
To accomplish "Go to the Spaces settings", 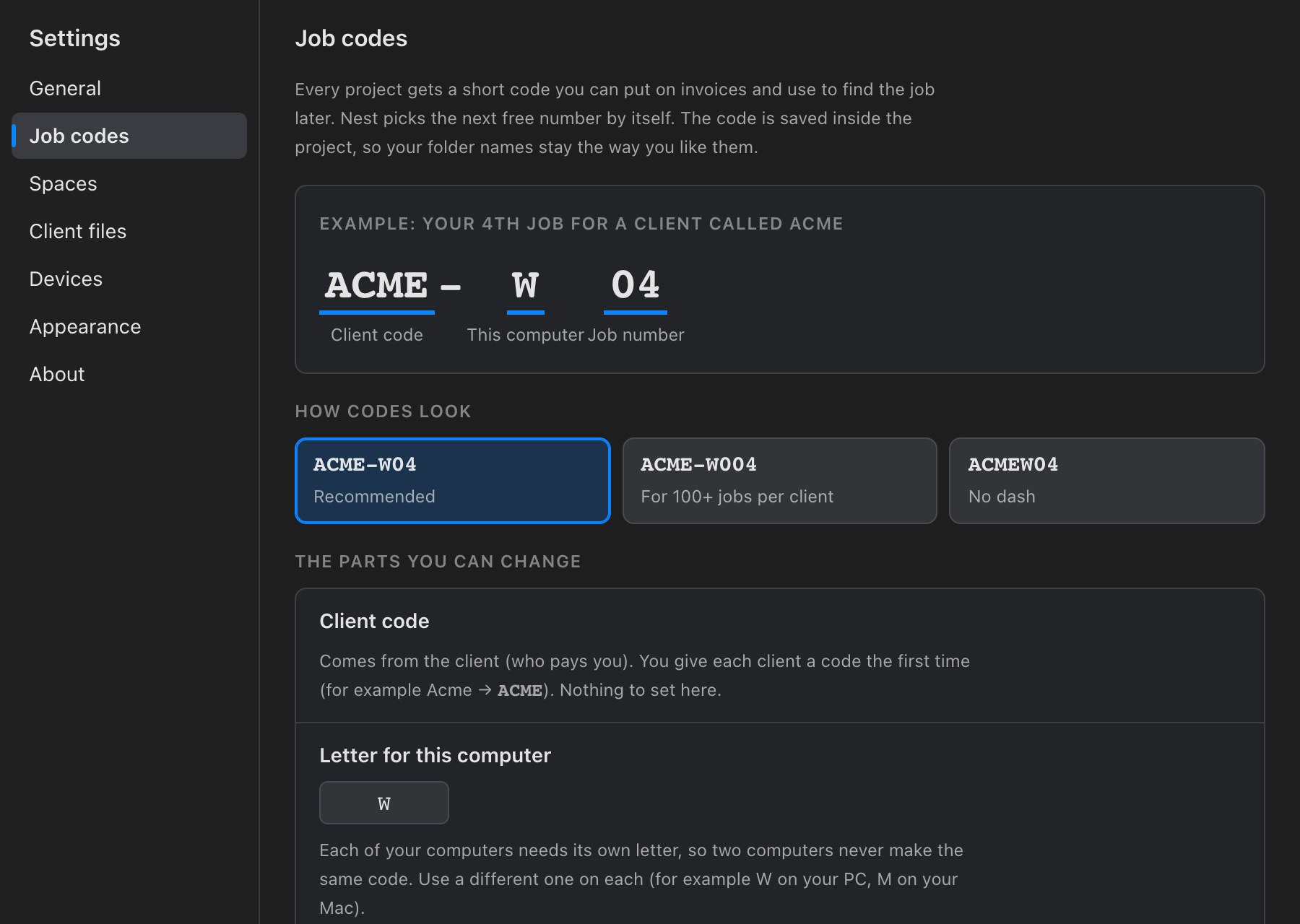I will [x=129, y=183].
